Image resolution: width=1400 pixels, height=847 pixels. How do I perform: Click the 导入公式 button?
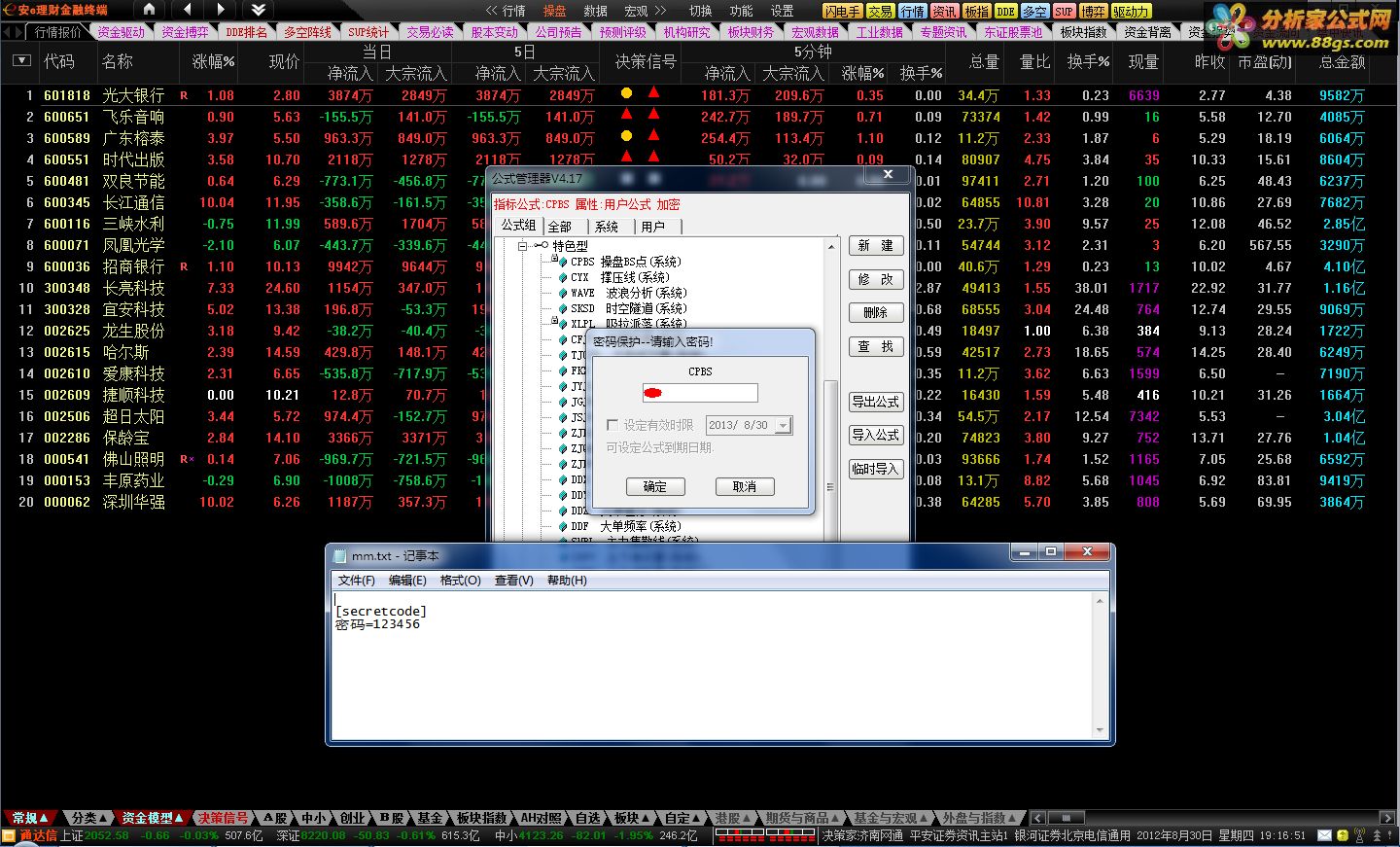pyautogui.click(x=876, y=435)
